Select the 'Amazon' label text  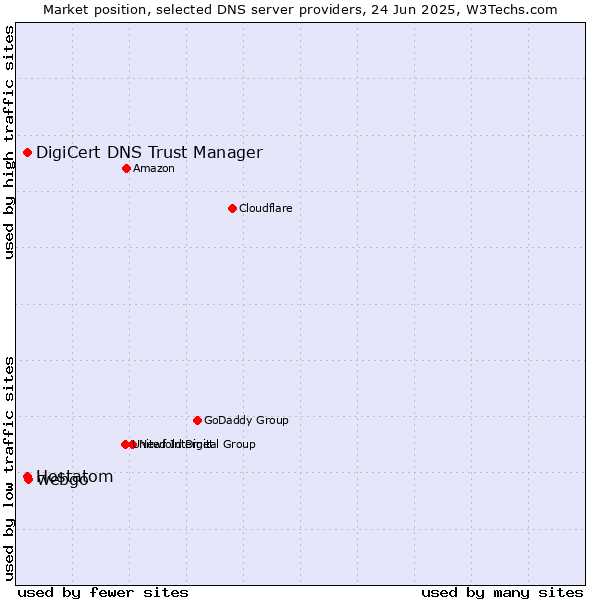click(x=154, y=168)
